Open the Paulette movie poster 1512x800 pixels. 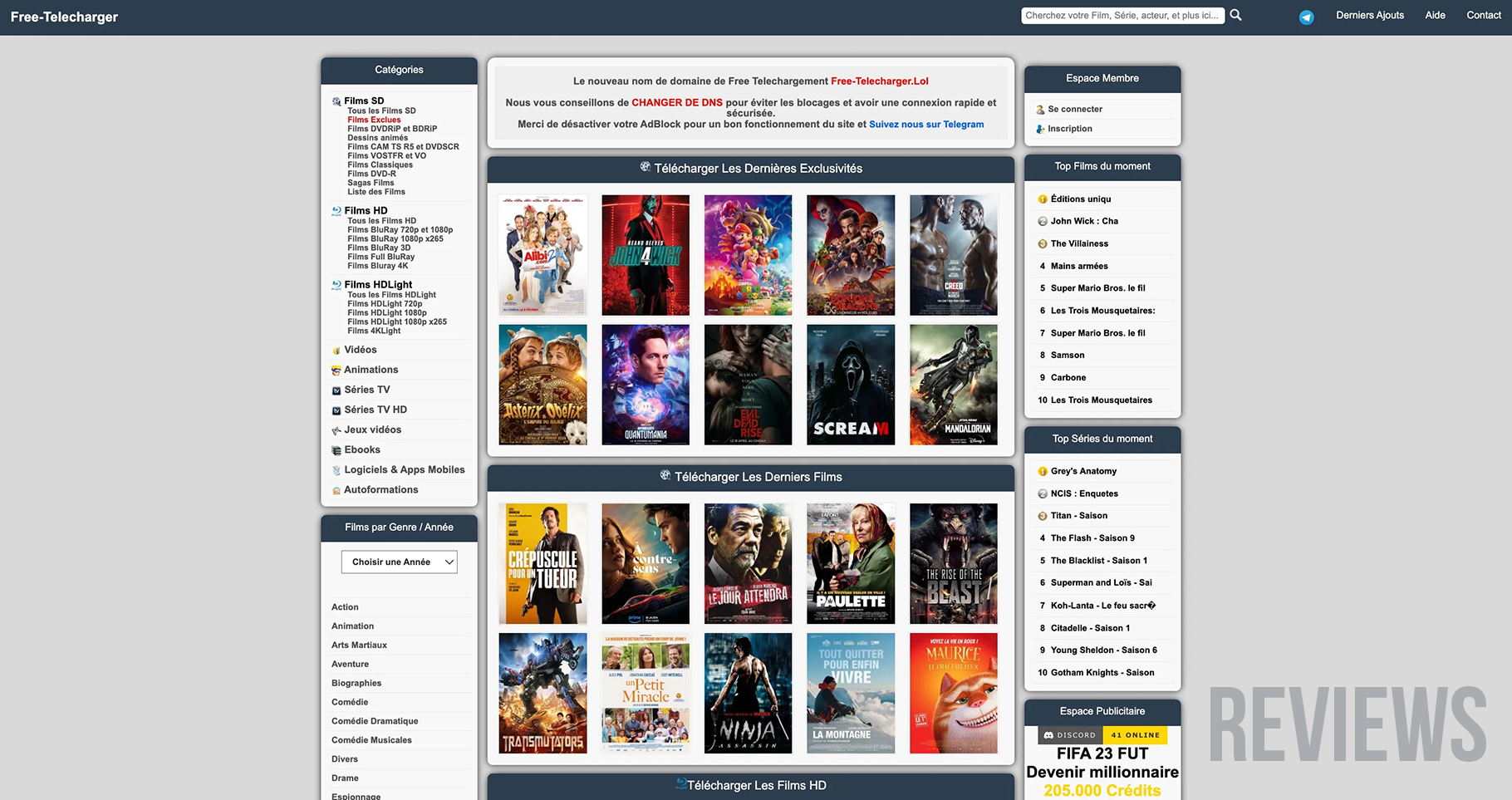(x=851, y=564)
